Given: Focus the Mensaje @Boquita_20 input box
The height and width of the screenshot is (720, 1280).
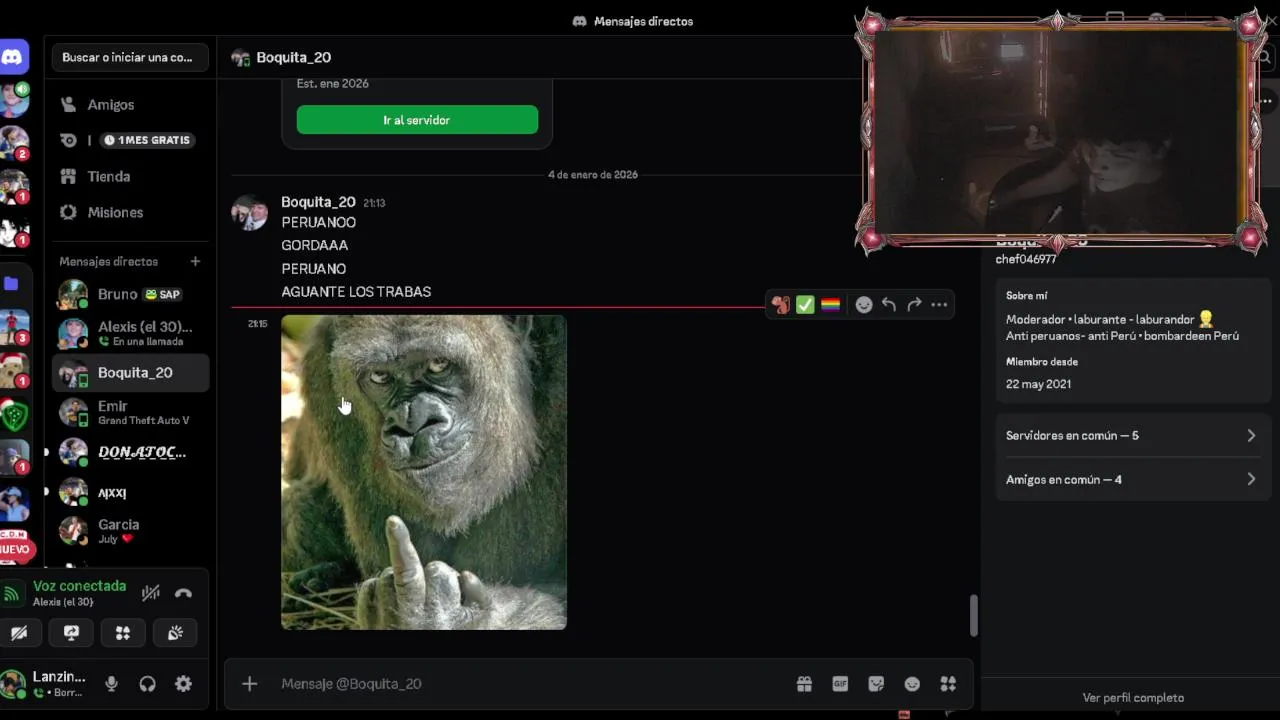Looking at the screenshot, I should click(x=530, y=684).
